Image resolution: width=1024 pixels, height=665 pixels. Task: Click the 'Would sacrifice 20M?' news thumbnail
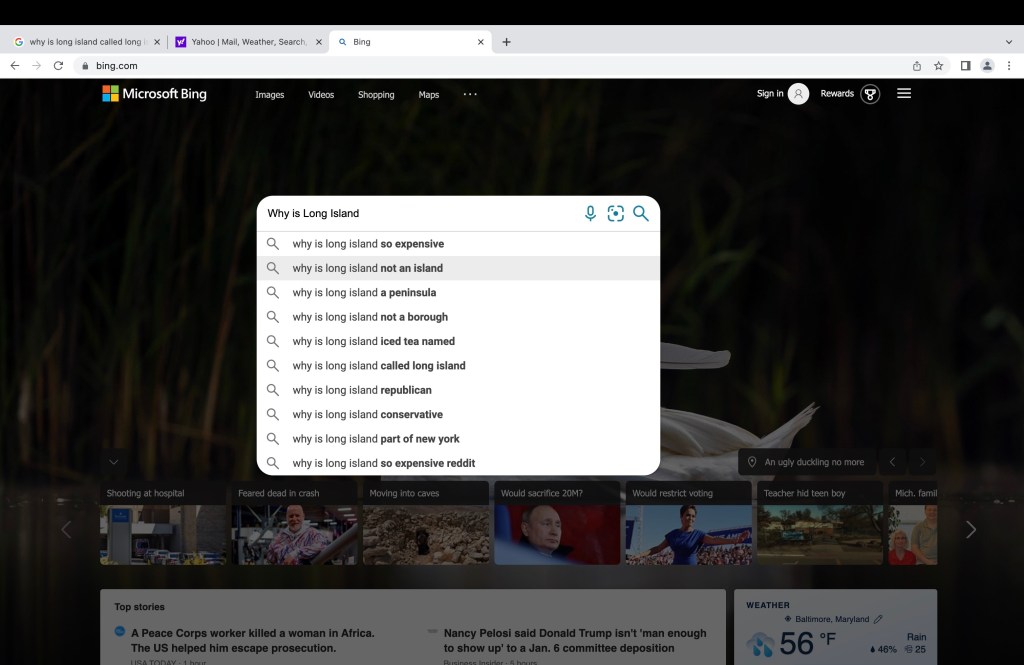556,523
